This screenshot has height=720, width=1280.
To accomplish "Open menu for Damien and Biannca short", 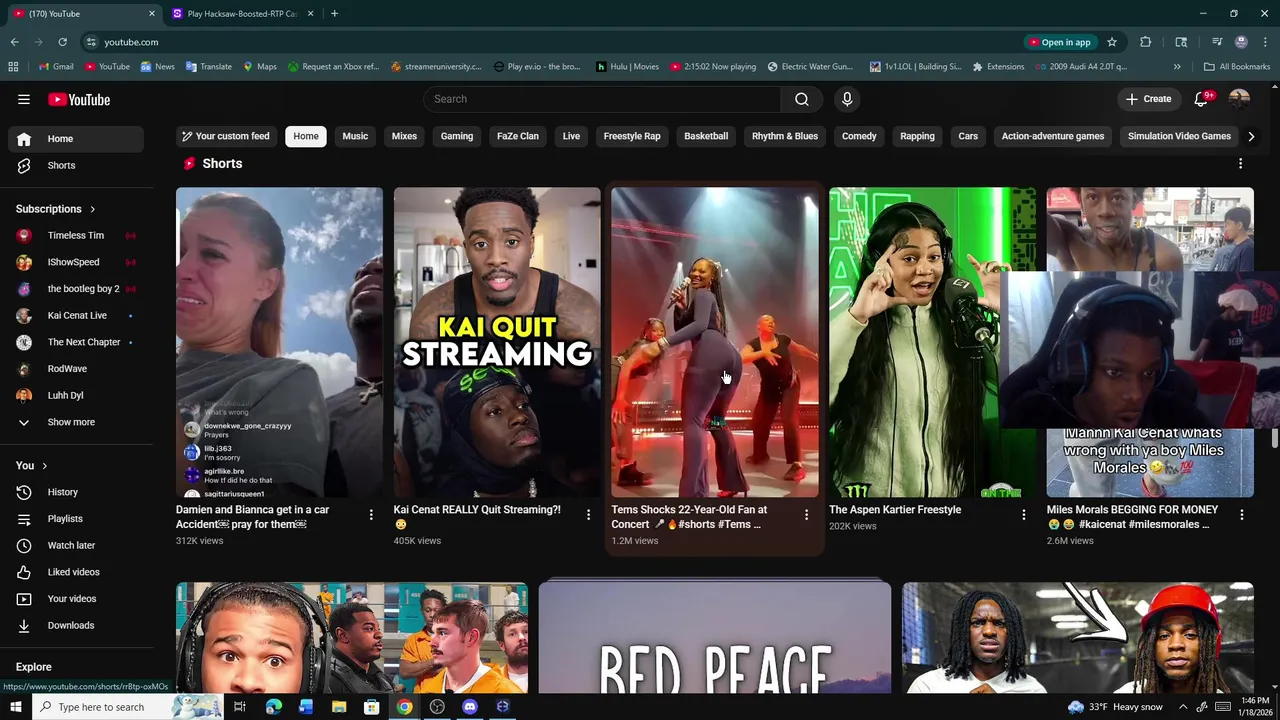I will 371,514.
